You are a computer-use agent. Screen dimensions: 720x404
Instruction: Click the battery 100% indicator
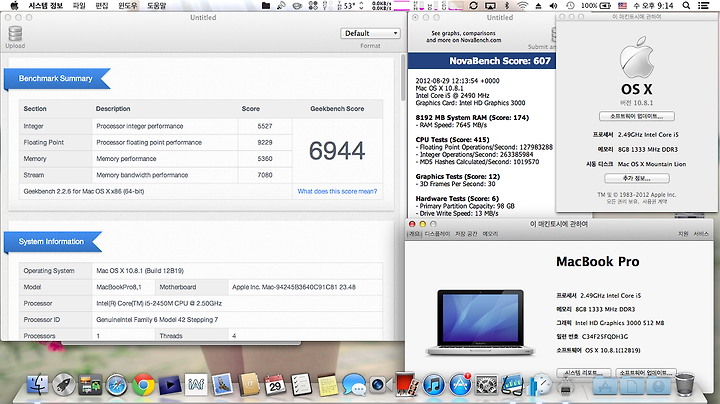(x=596, y=6)
